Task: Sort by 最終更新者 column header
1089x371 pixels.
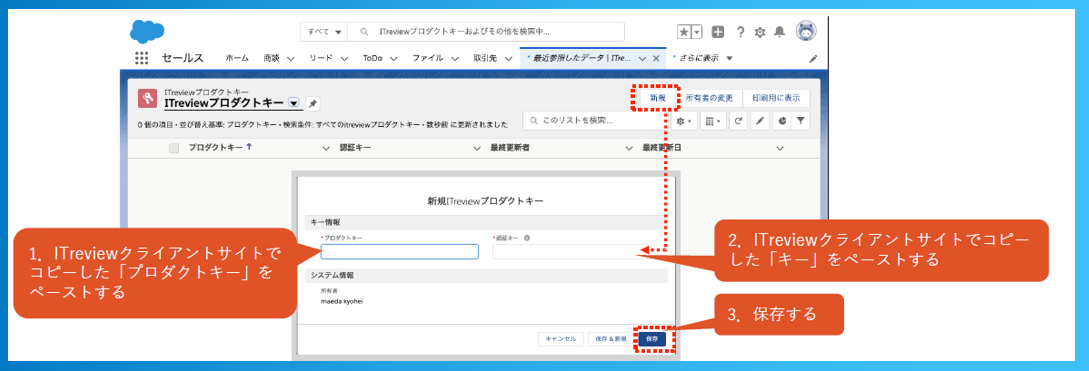Action: tap(511, 148)
